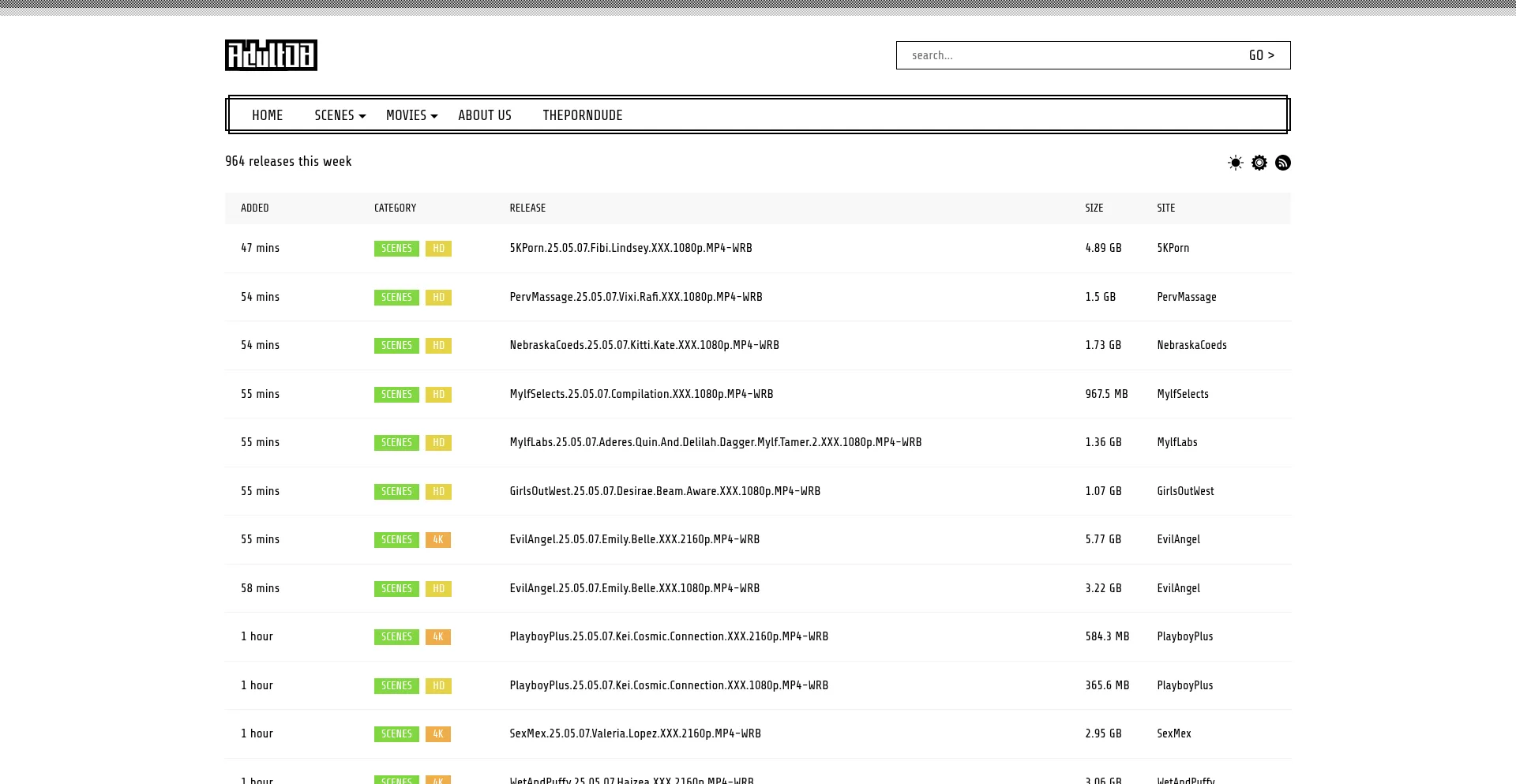Viewport: 1516px width, 784px height.
Task: Click the ADDED column header
Action: (x=255, y=208)
